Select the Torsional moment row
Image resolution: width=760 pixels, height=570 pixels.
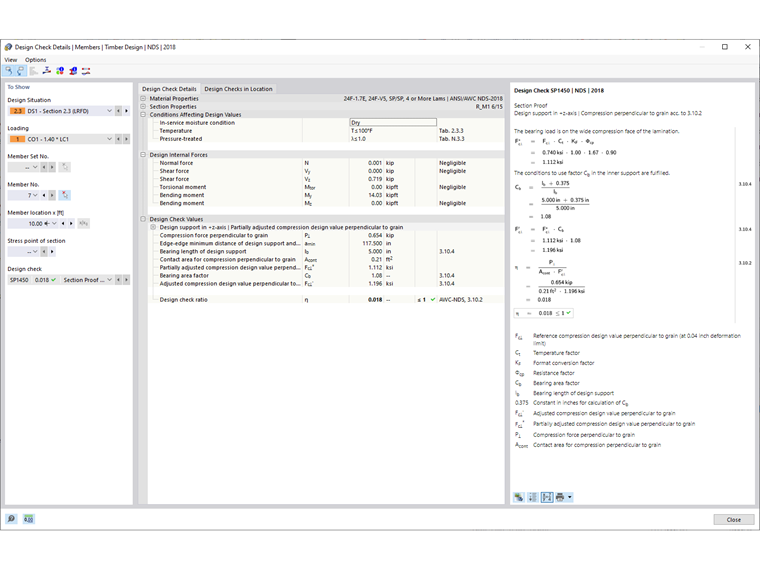coord(326,187)
